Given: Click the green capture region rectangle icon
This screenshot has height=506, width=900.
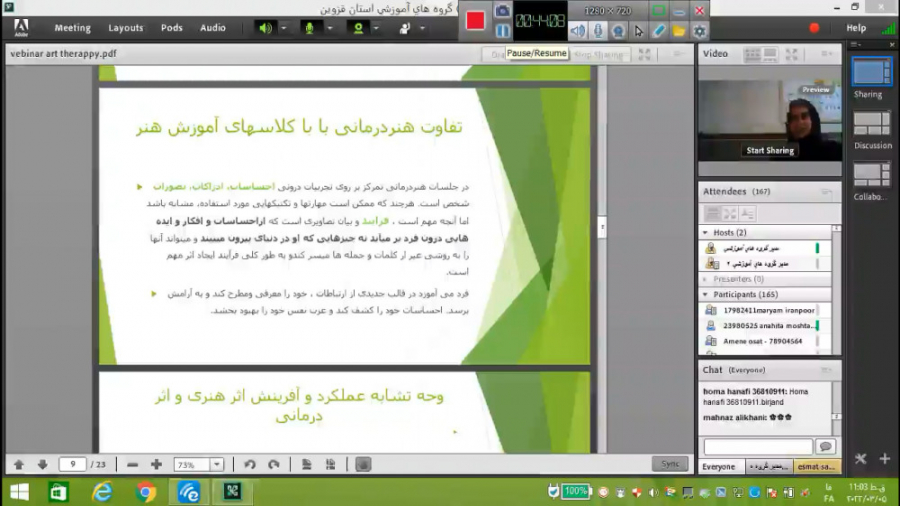Looking at the screenshot, I should 659,10.
